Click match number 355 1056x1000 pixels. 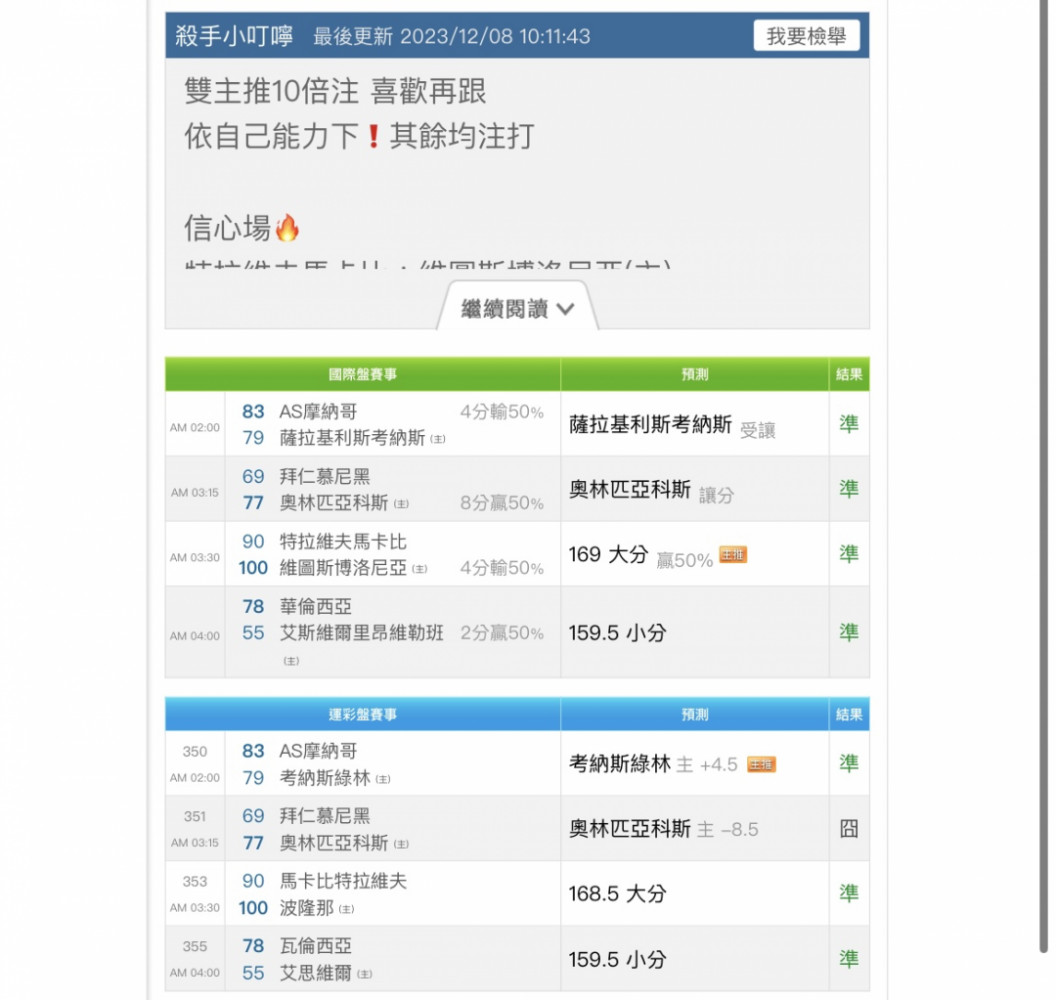195,946
